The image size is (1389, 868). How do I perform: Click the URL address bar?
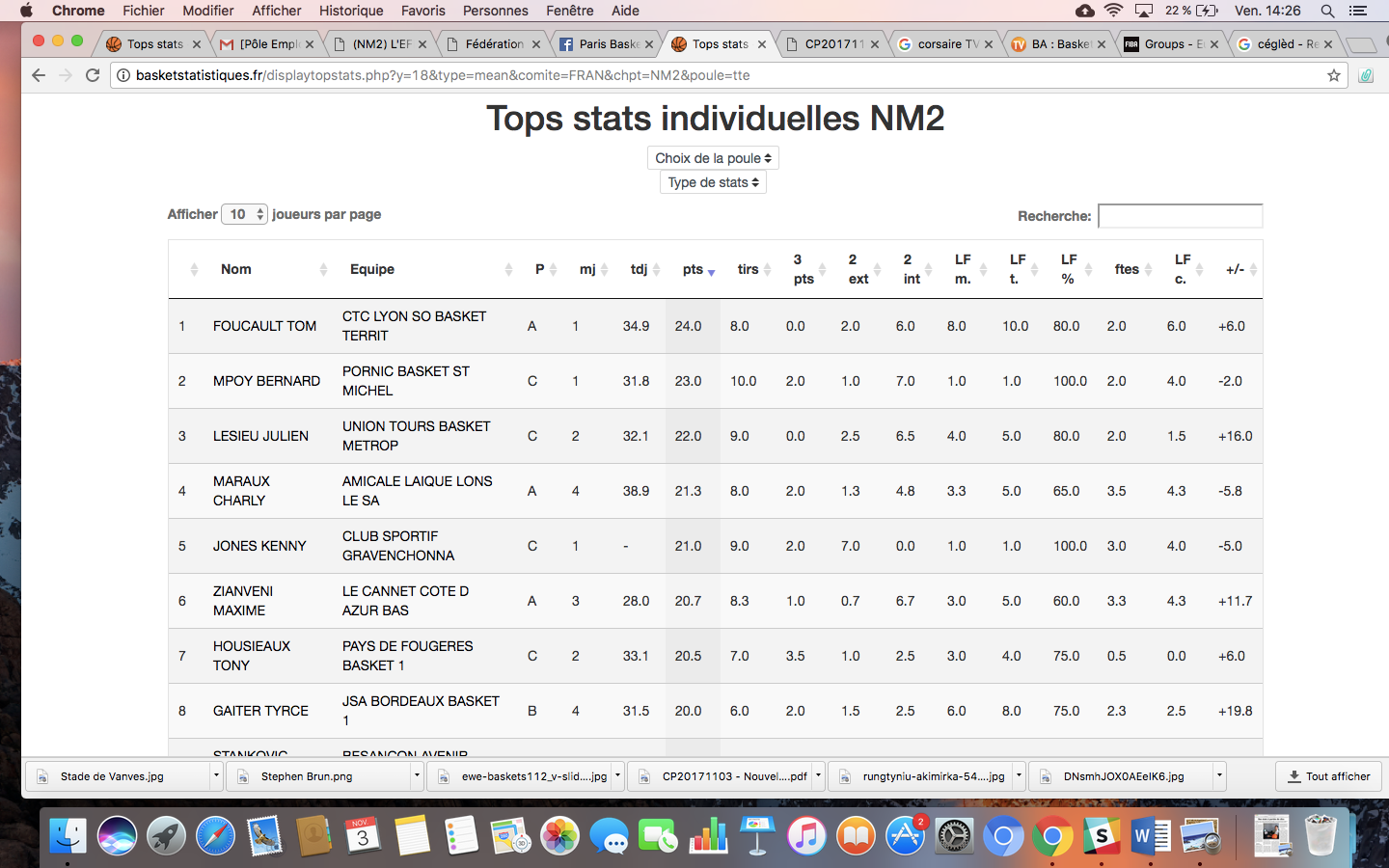(728, 75)
